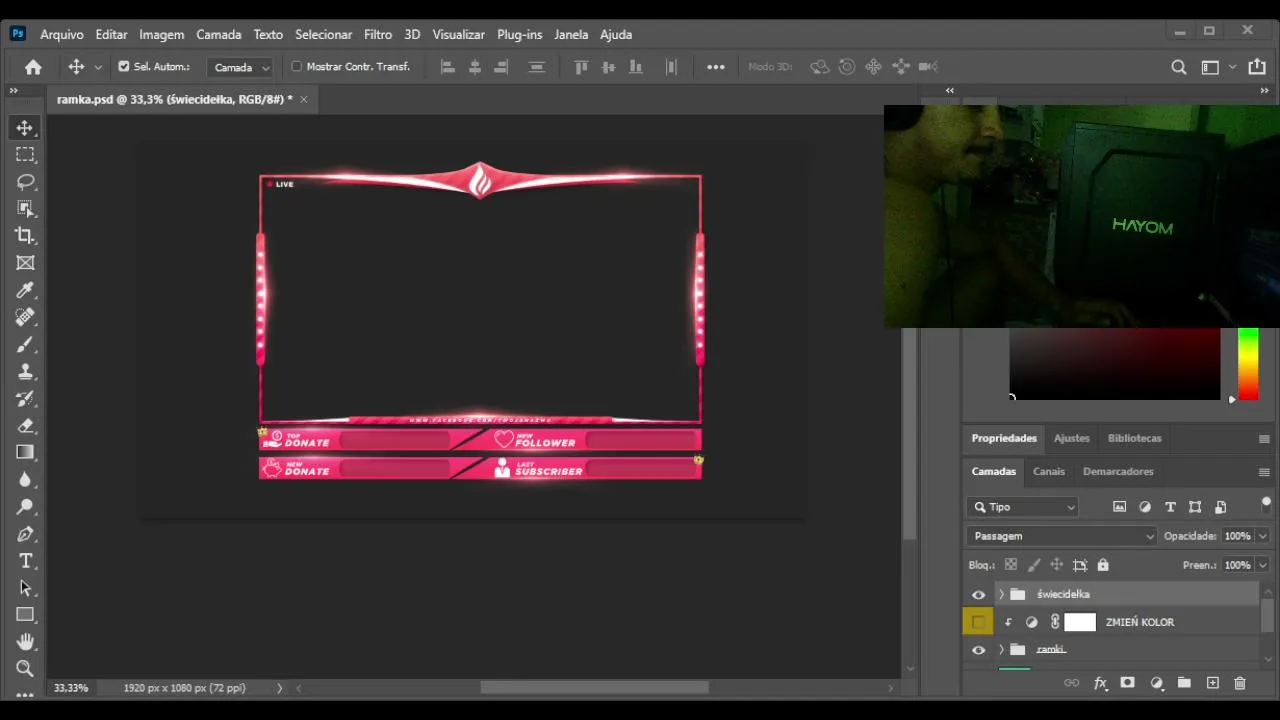Image resolution: width=1280 pixels, height=720 pixels.
Task: Select the Eraser tool
Action: [x=25, y=425]
